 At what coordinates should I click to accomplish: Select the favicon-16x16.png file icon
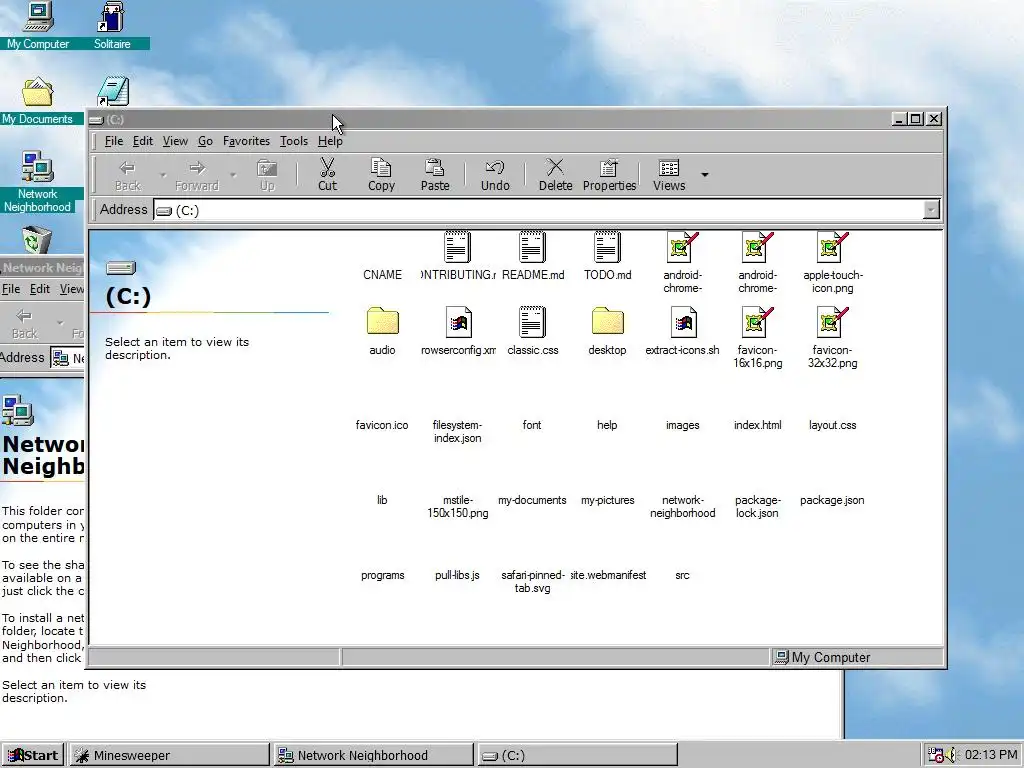(x=758, y=321)
